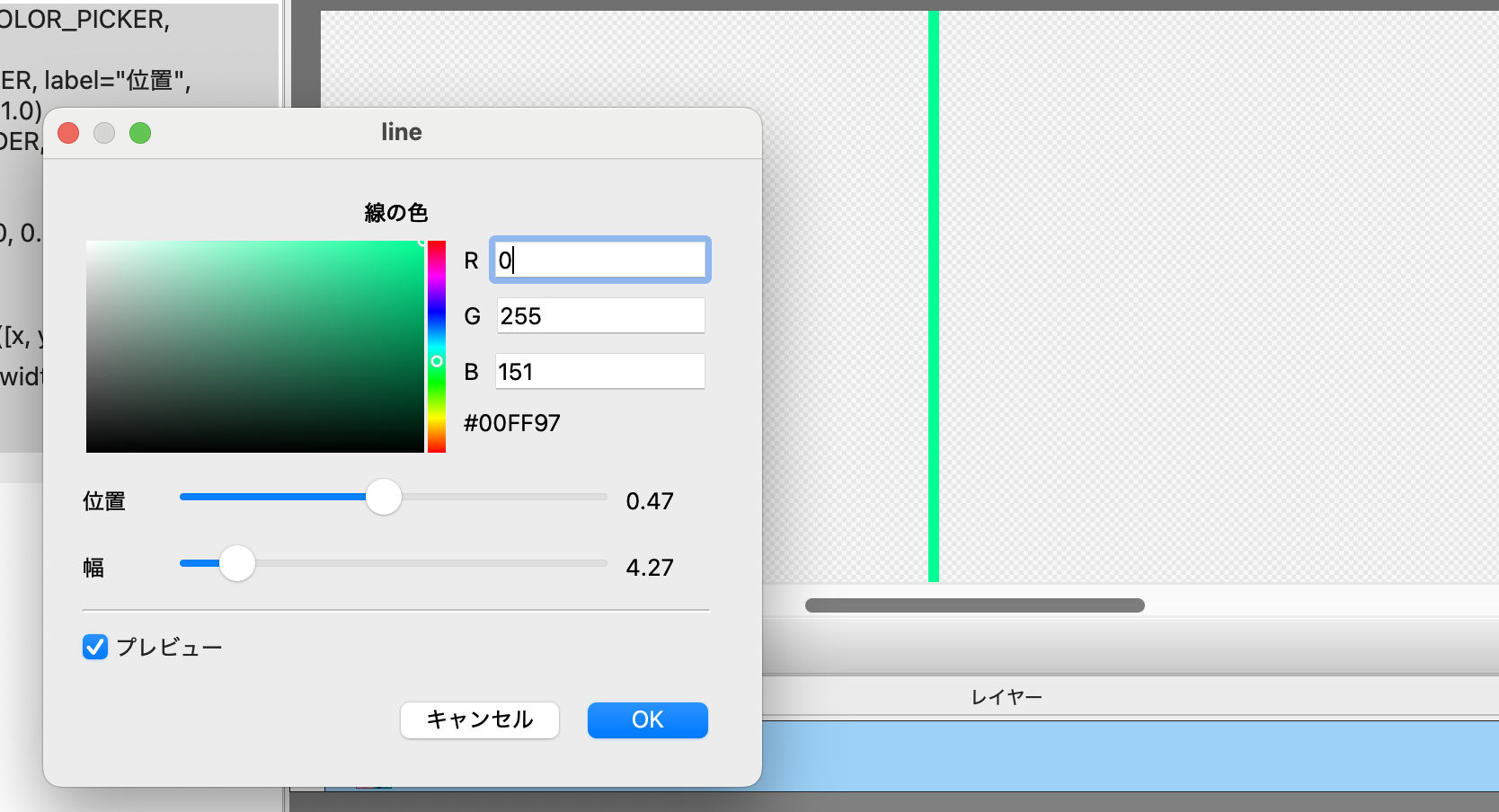Select the レイヤー panel header
The image size is (1499, 812).
click(1007, 697)
